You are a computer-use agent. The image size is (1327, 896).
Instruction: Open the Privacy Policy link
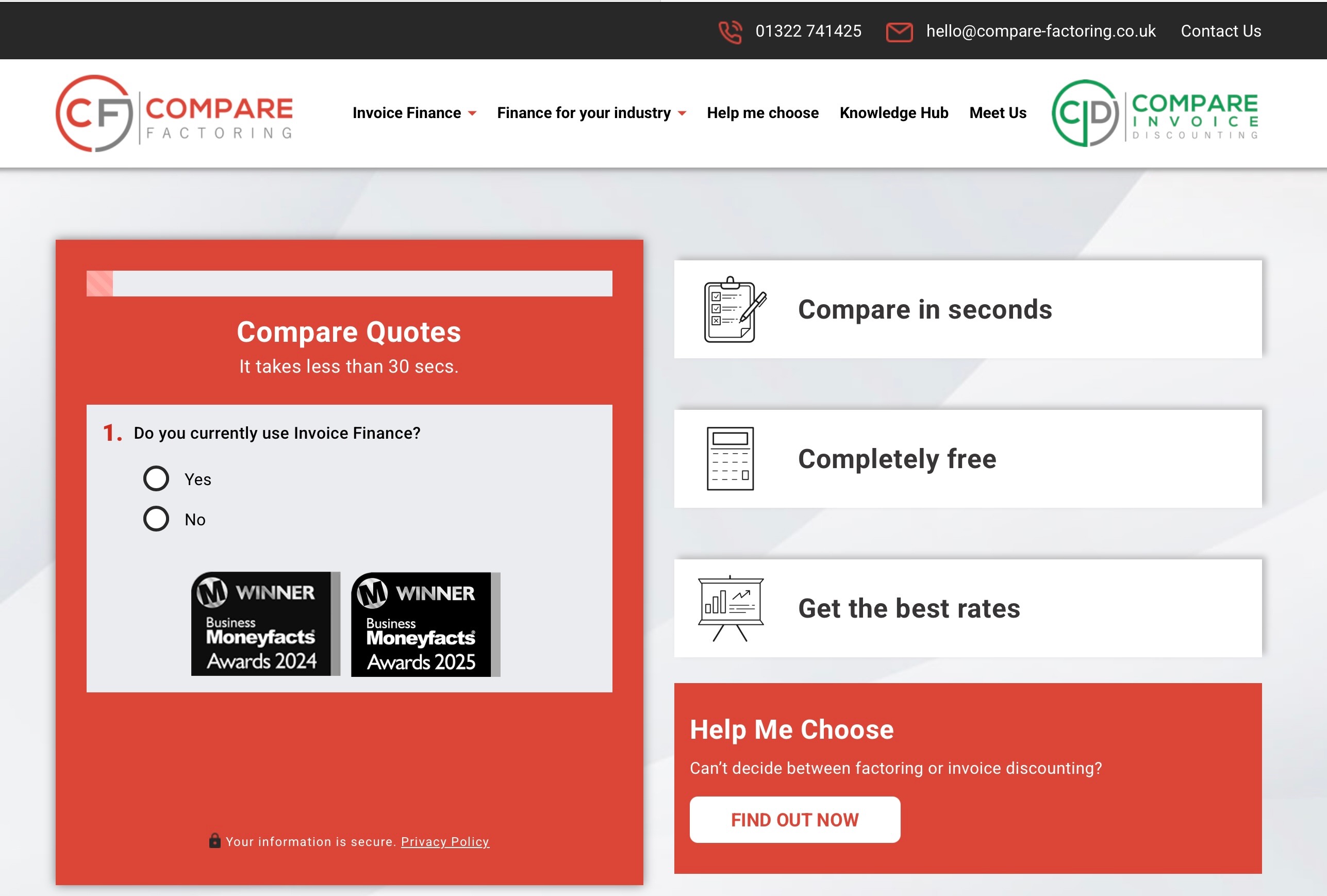point(445,842)
